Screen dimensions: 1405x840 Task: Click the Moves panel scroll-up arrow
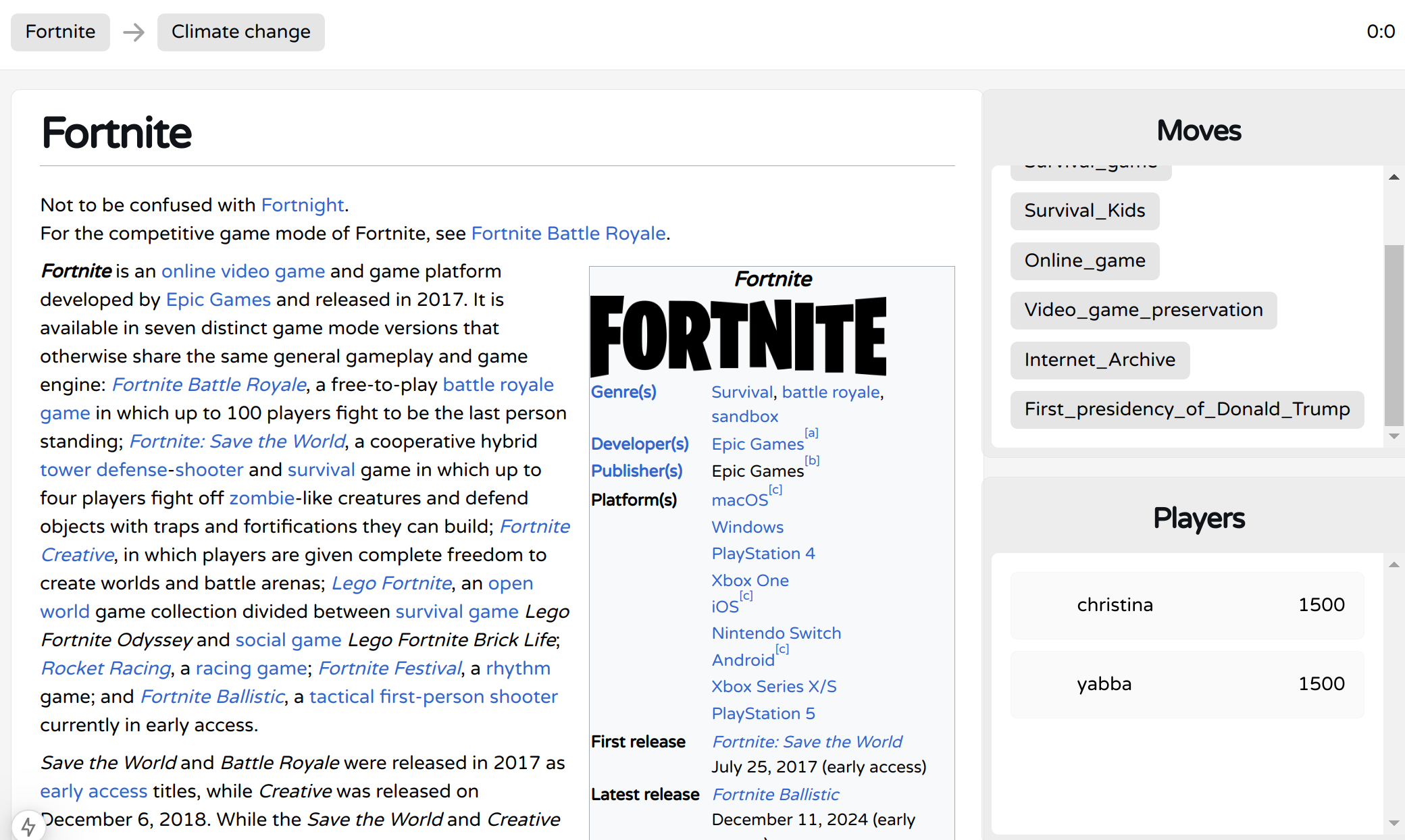tap(1394, 177)
